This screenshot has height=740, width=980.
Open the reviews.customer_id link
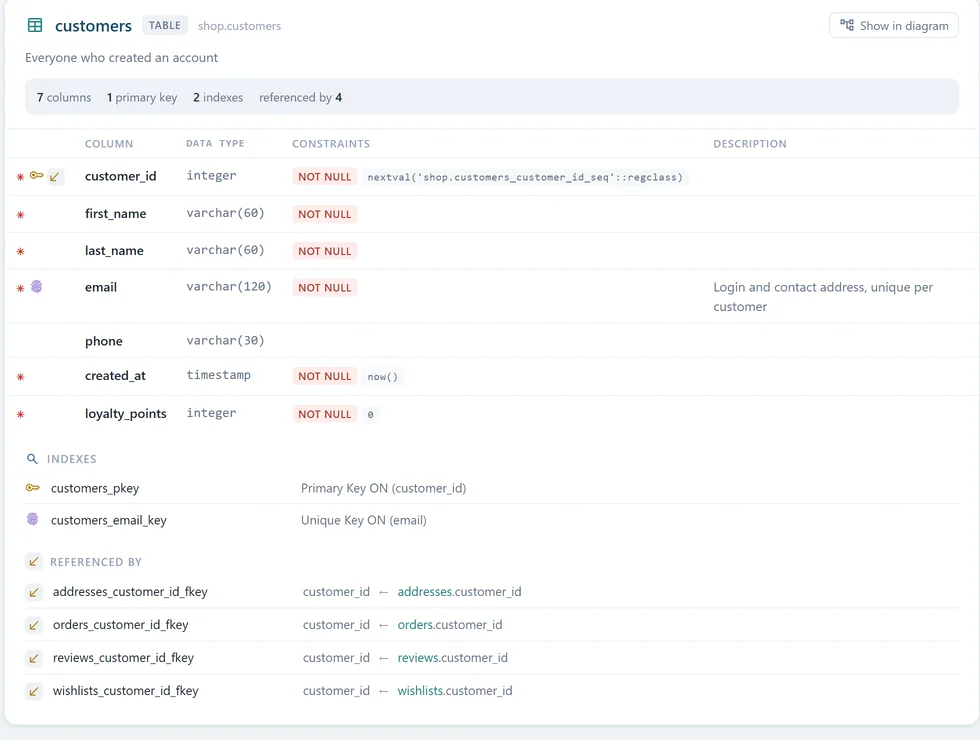pos(452,658)
